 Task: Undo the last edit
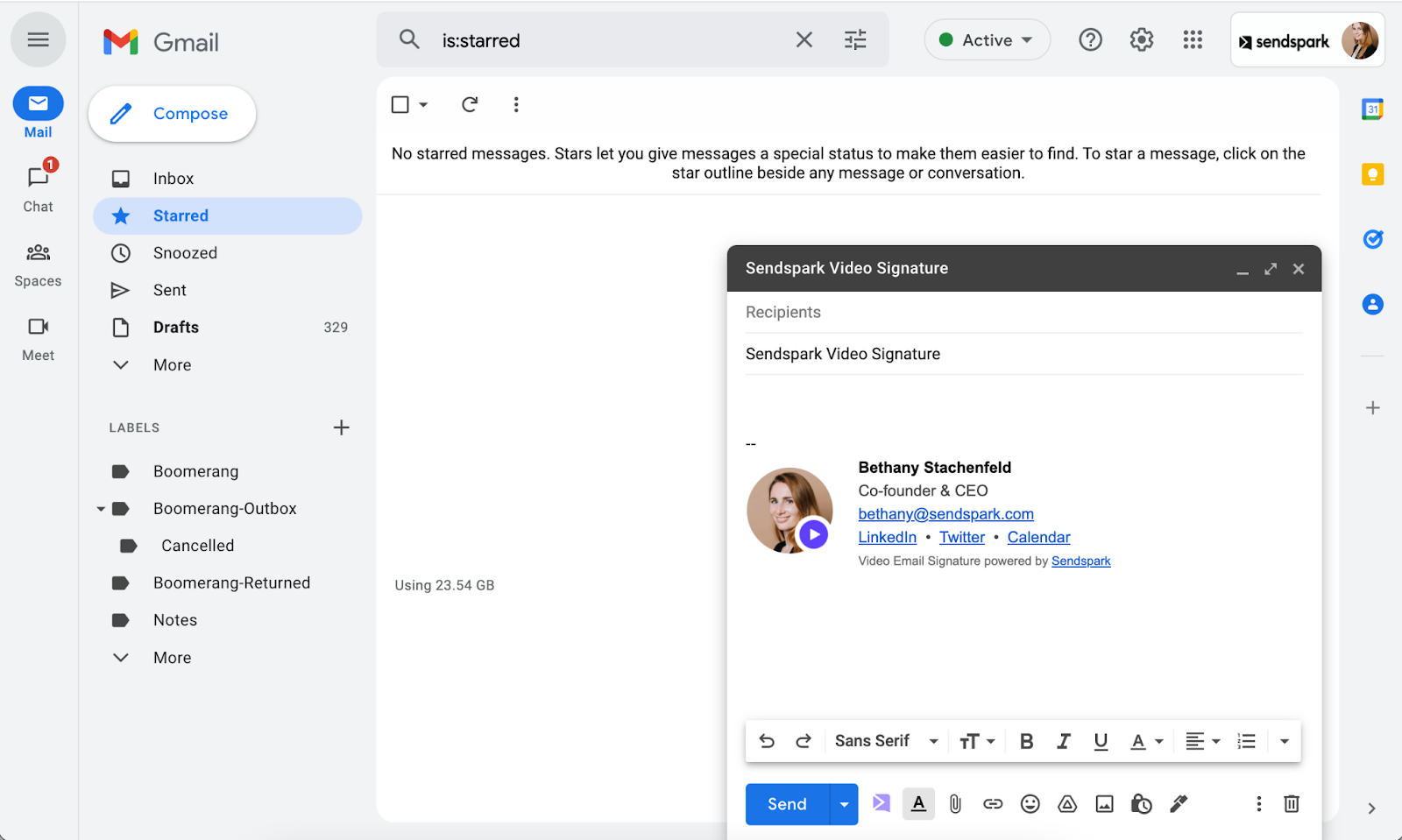tap(767, 741)
